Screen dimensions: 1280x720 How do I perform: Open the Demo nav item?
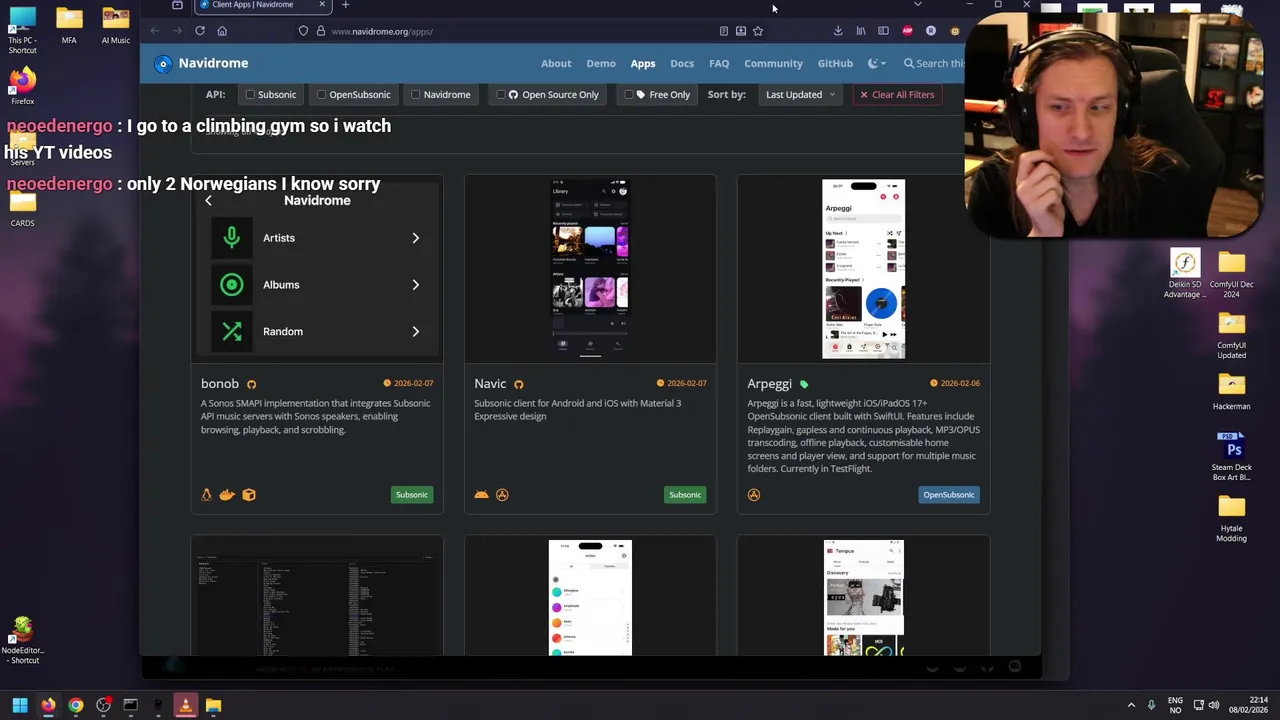coord(601,63)
